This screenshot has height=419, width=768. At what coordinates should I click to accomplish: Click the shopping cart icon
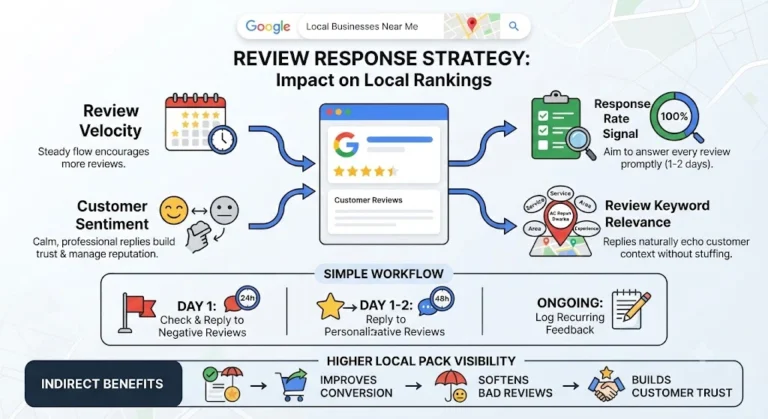[x=292, y=385]
